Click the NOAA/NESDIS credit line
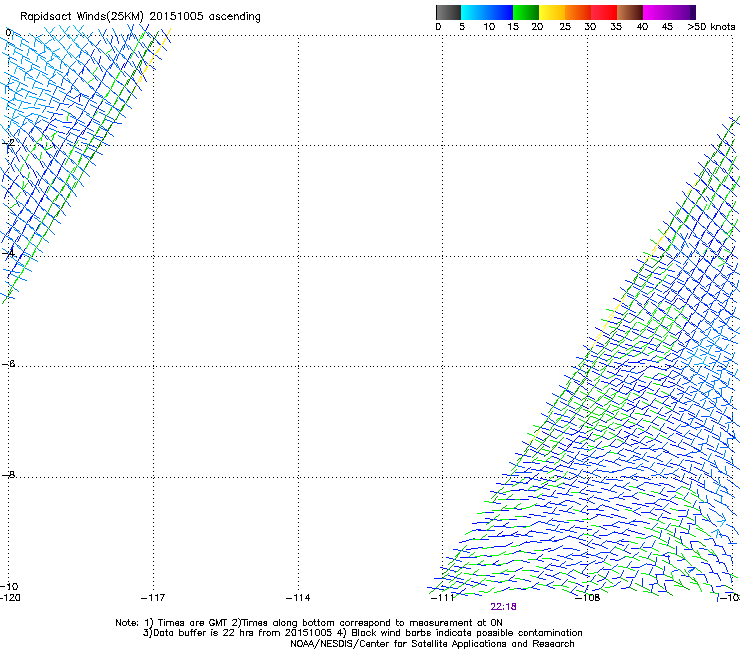740x650 pixels. coord(432,644)
